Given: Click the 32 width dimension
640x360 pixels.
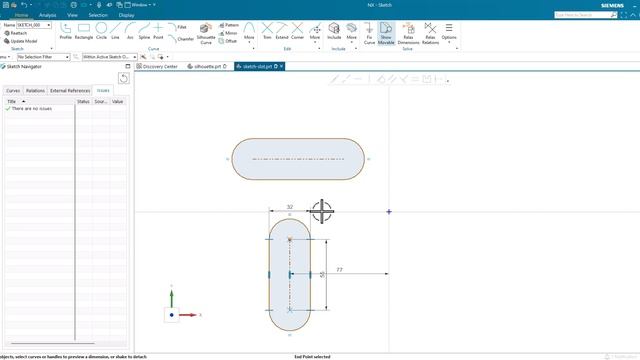Looking at the screenshot, I should [x=290, y=207].
